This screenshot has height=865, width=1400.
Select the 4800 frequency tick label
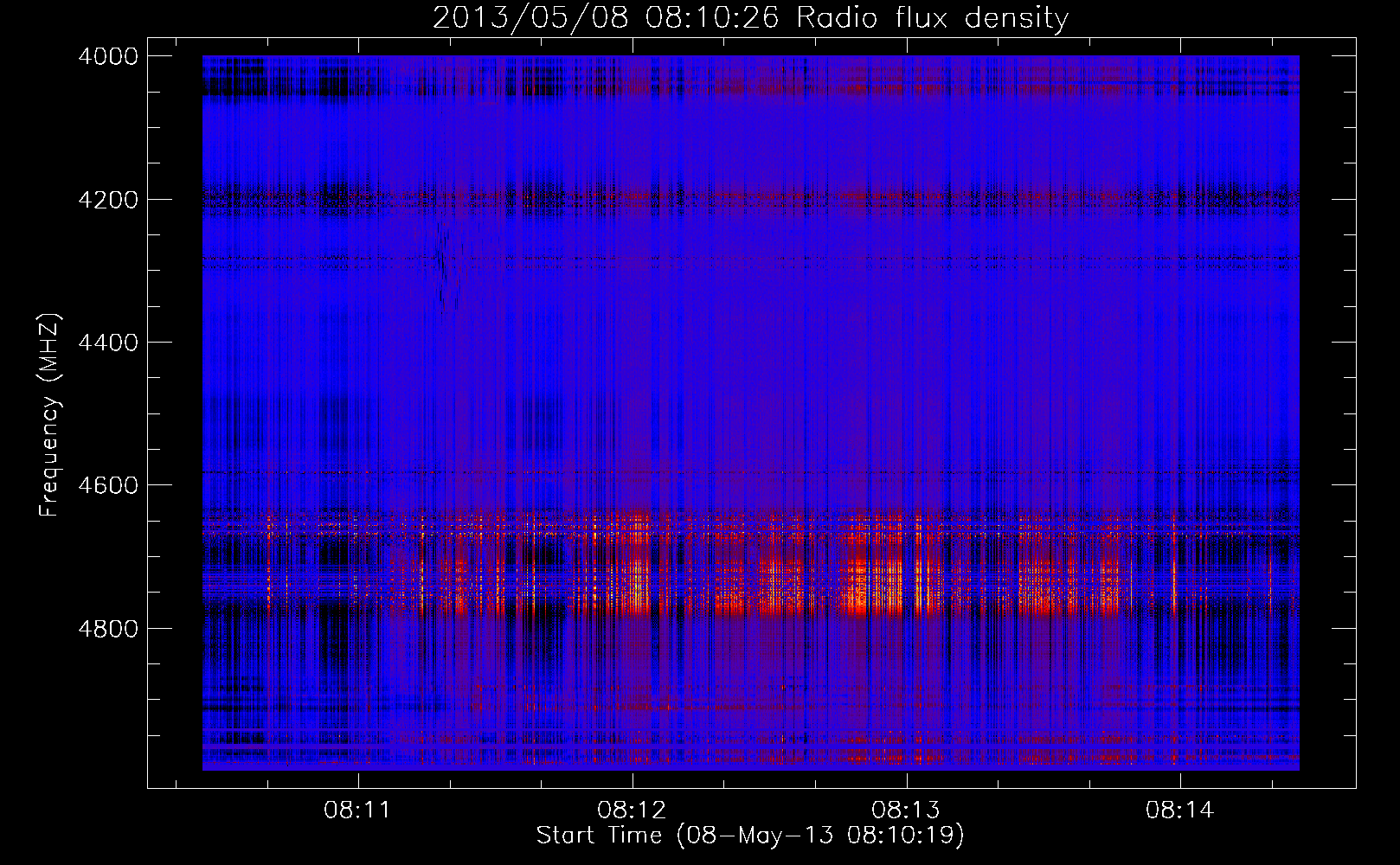coord(108,629)
